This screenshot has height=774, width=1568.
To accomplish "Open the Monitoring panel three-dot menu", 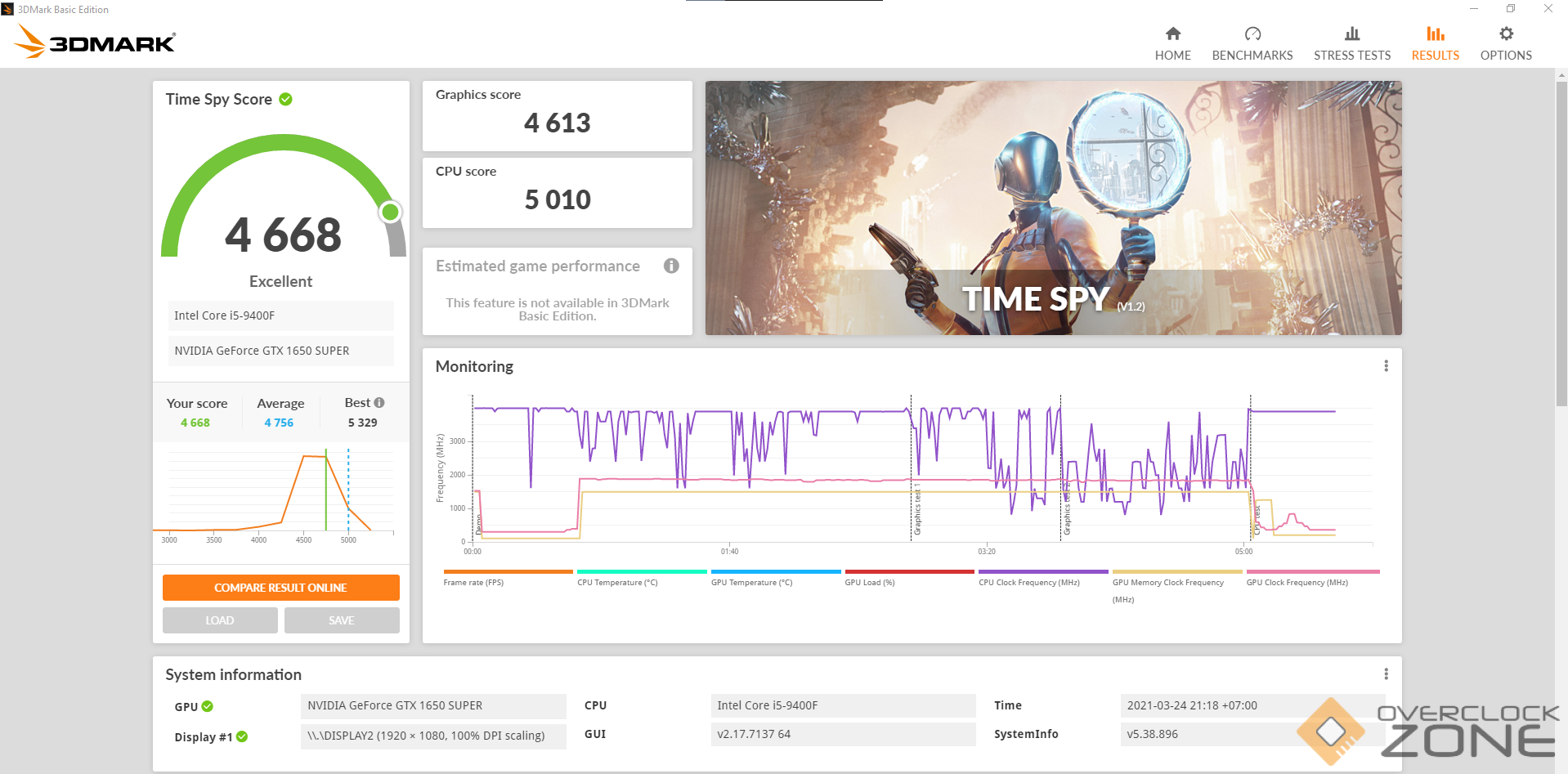I will click(x=1386, y=366).
